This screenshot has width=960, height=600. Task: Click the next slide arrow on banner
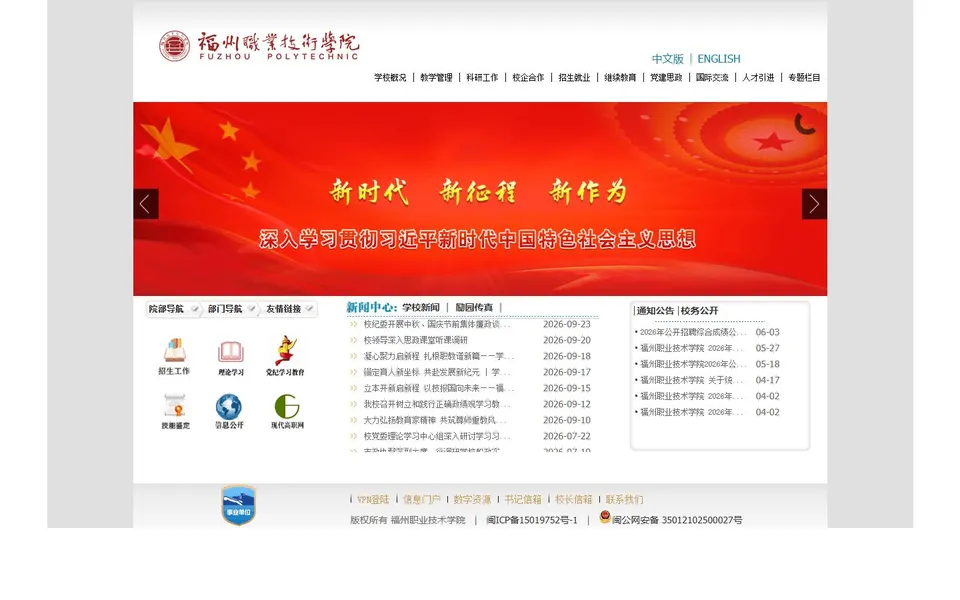814,204
